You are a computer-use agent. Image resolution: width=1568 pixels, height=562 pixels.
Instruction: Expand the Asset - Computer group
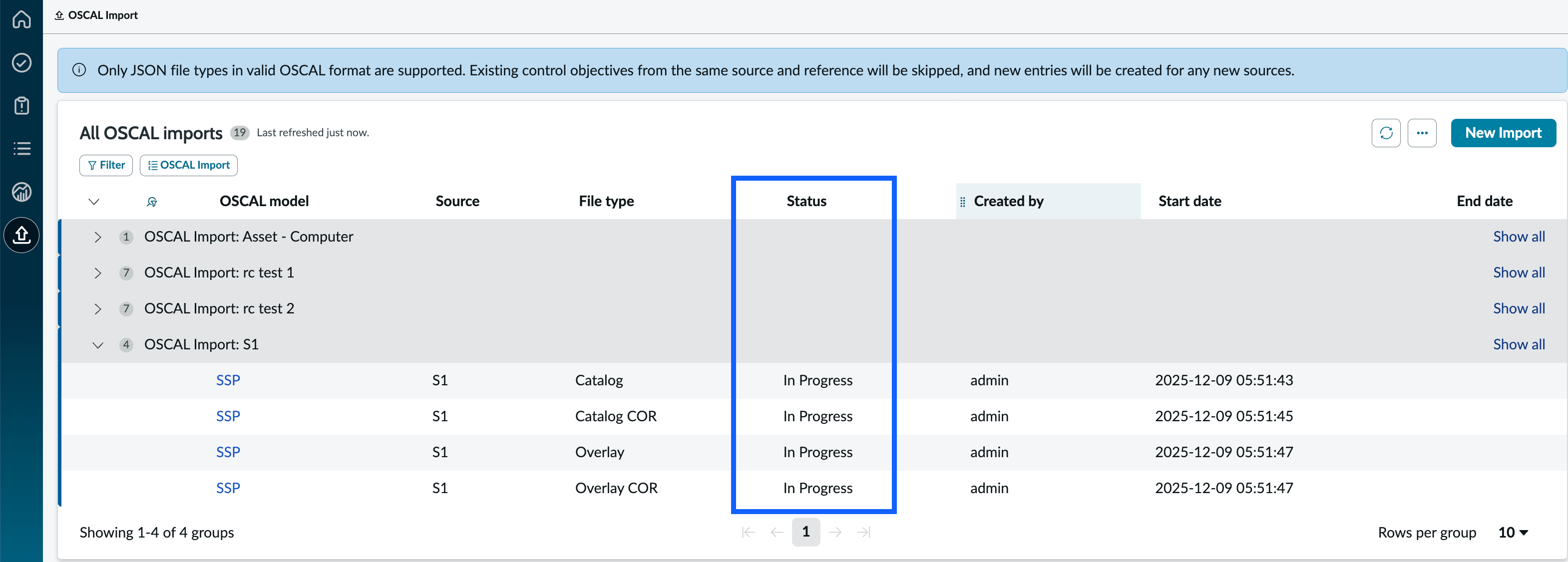(x=97, y=237)
